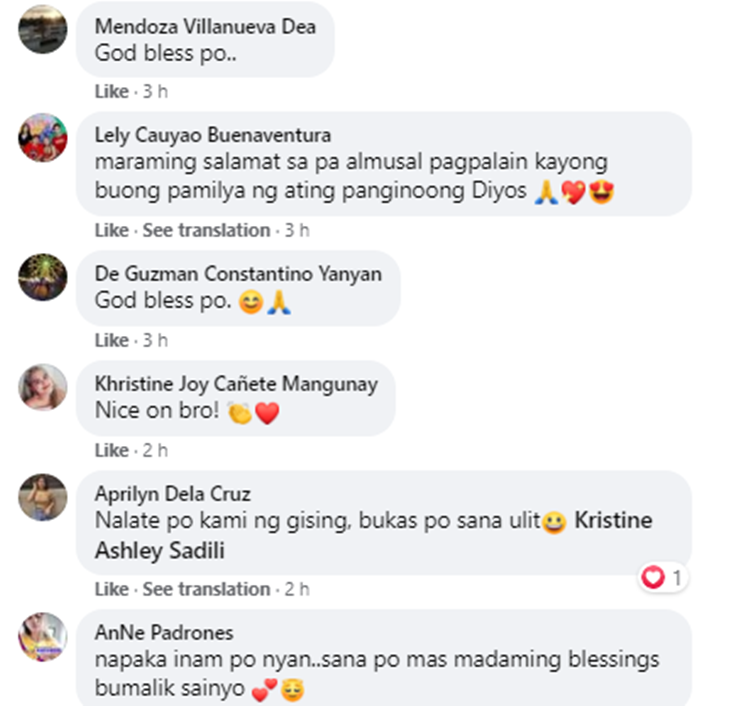This screenshot has height=706, width=750.
Task: Click the AnNe Padrones name link
Action: click(x=164, y=632)
